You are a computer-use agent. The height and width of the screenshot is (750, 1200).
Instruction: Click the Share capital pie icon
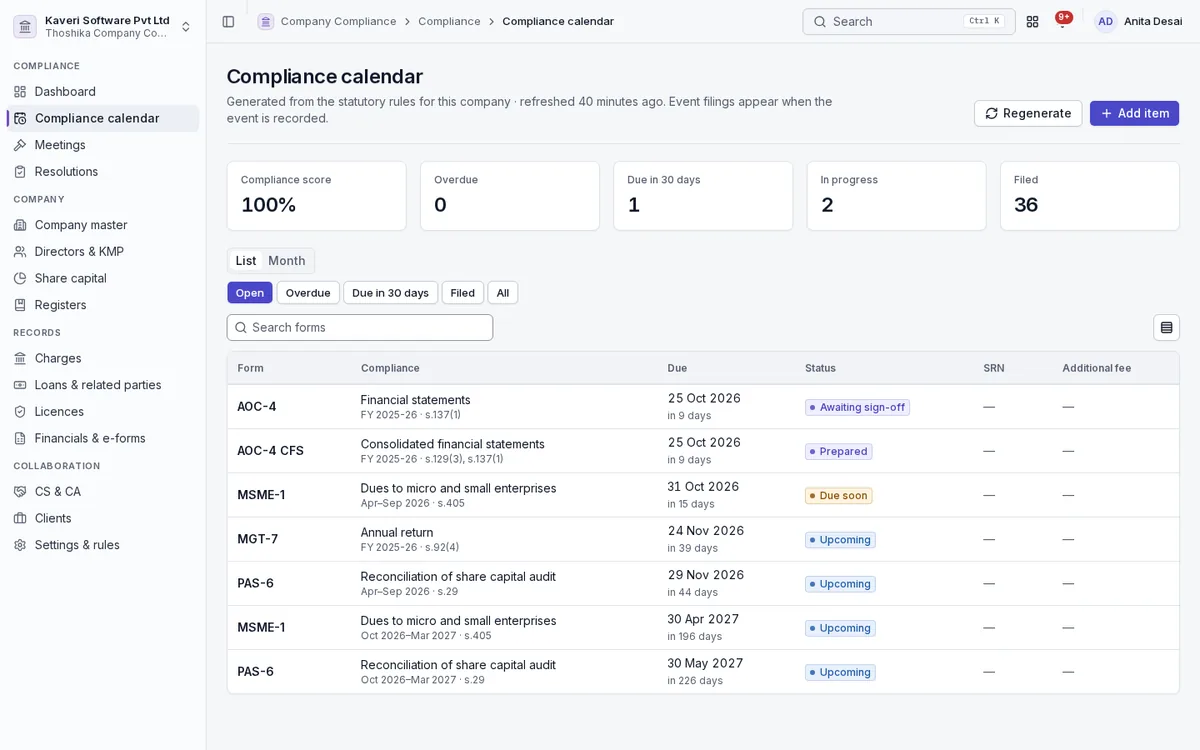(20, 278)
